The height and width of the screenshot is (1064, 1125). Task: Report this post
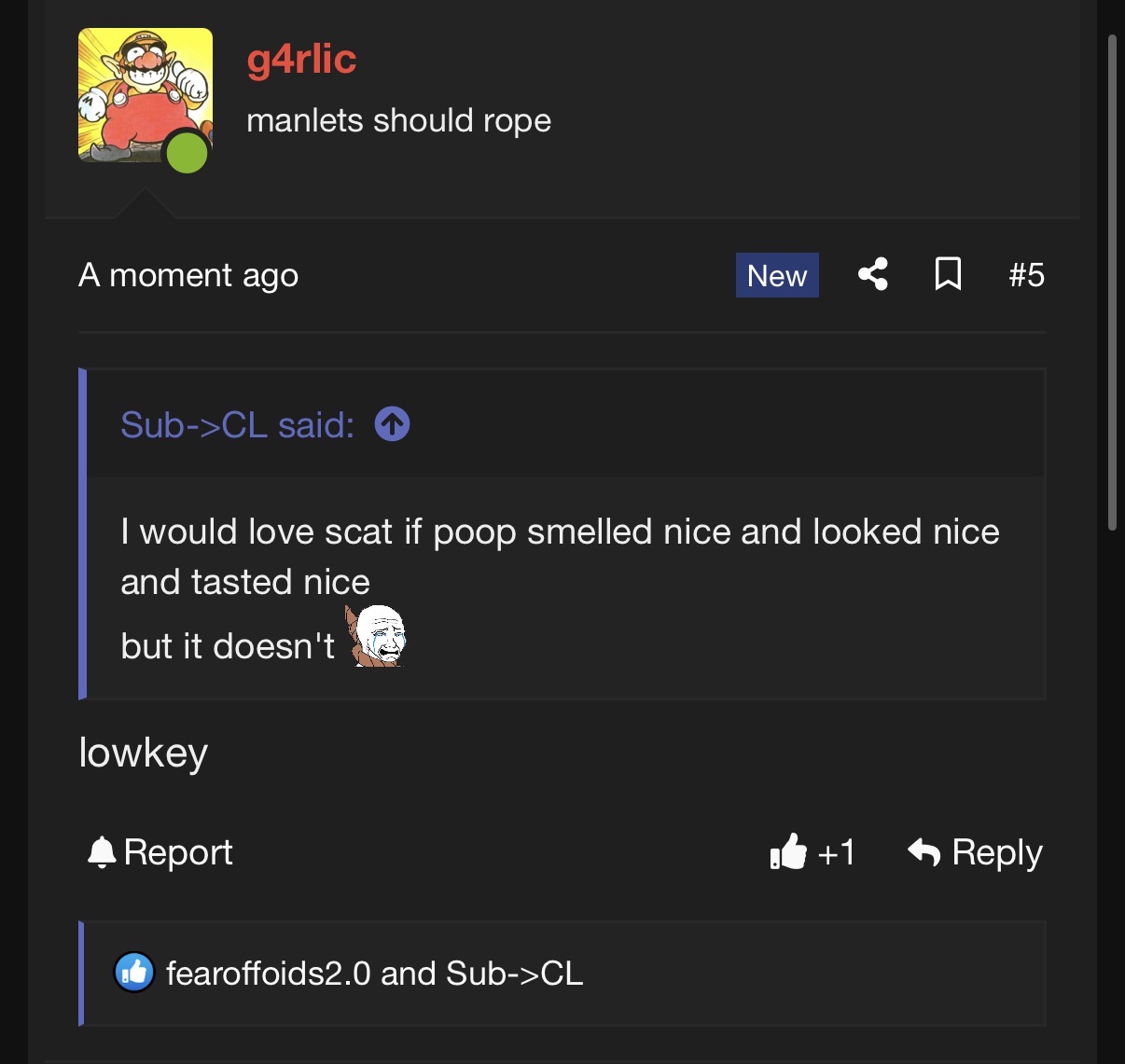coord(160,852)
